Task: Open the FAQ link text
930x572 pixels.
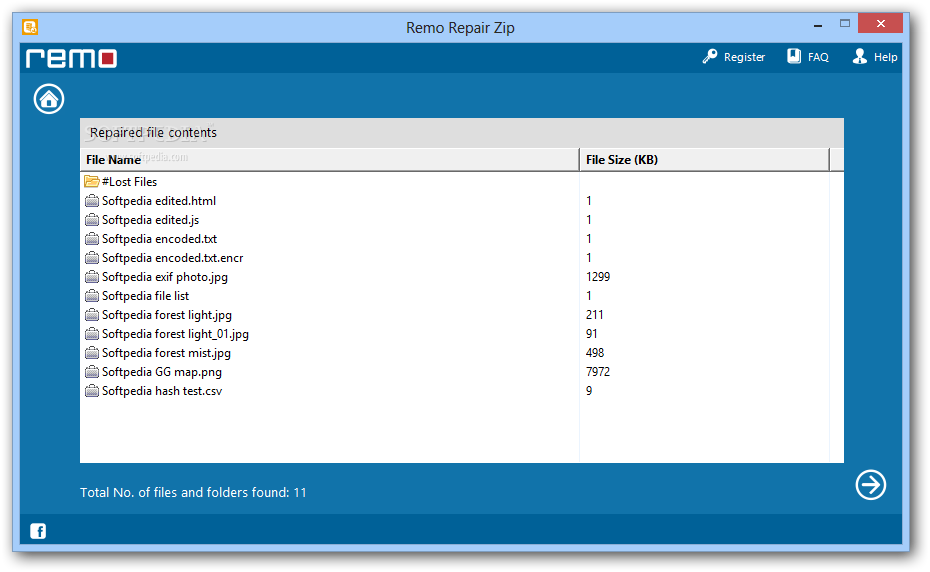Action: (x=818, y=57)
